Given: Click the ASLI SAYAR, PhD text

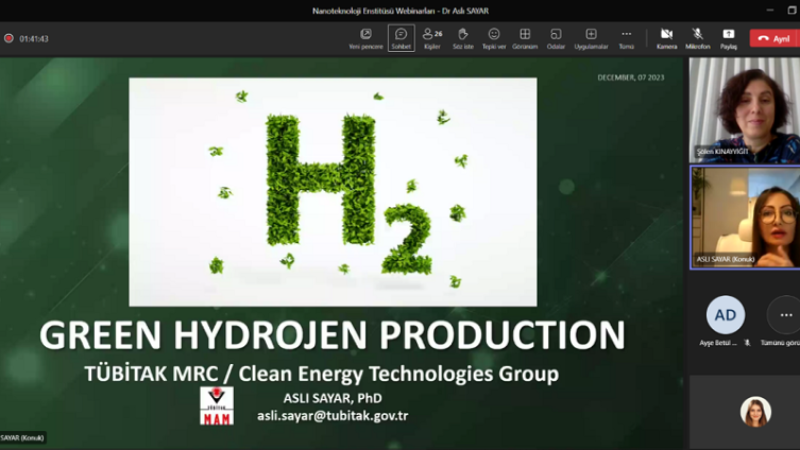Looking at the screenshot, I should tap(333, 398).
